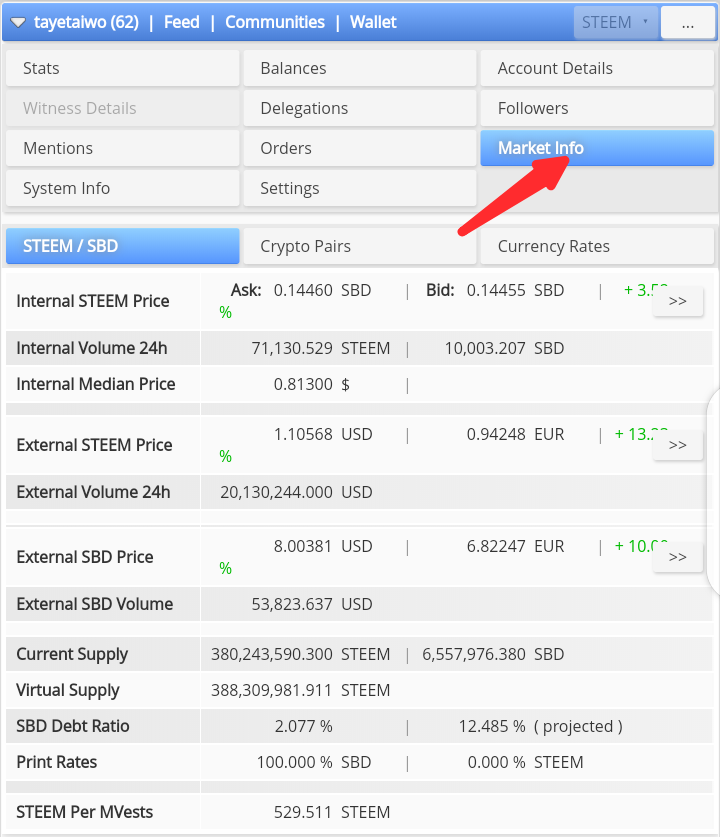Open the Feed link

pyautogui.click(x=181, y=22)
